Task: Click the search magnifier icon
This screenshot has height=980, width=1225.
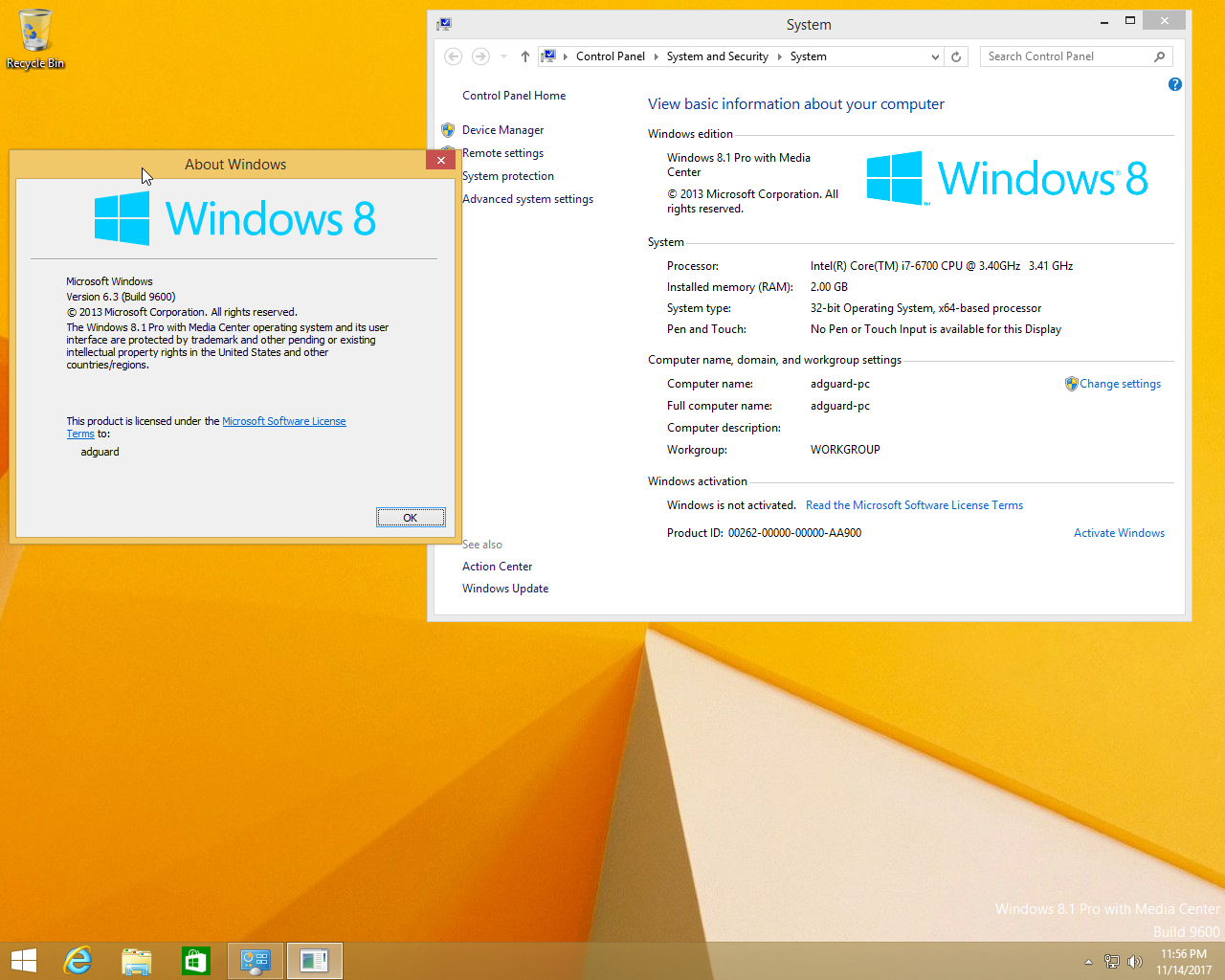Action: pos(1160,56)
